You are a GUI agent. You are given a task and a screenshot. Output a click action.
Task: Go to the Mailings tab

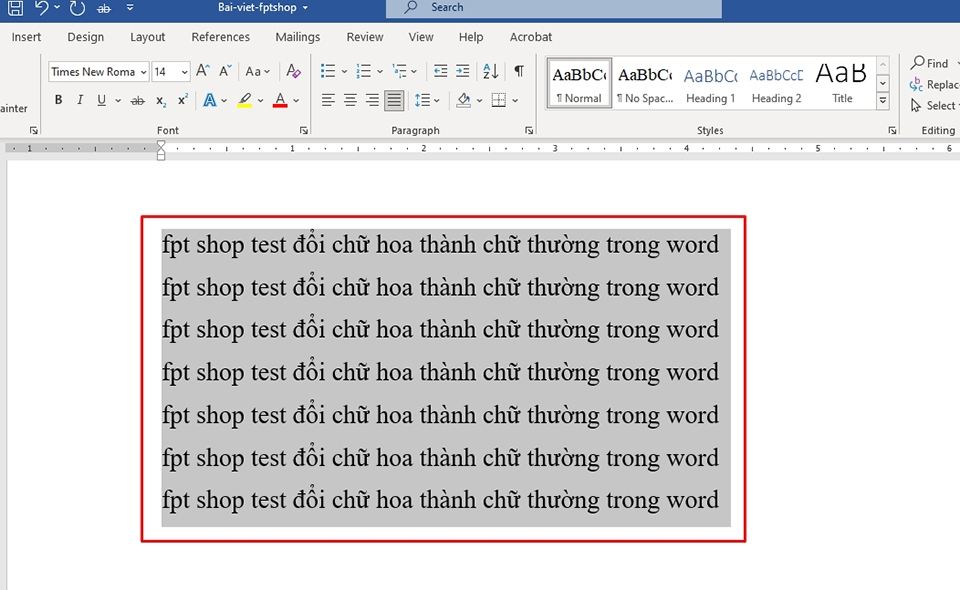[x=298, y=37]
